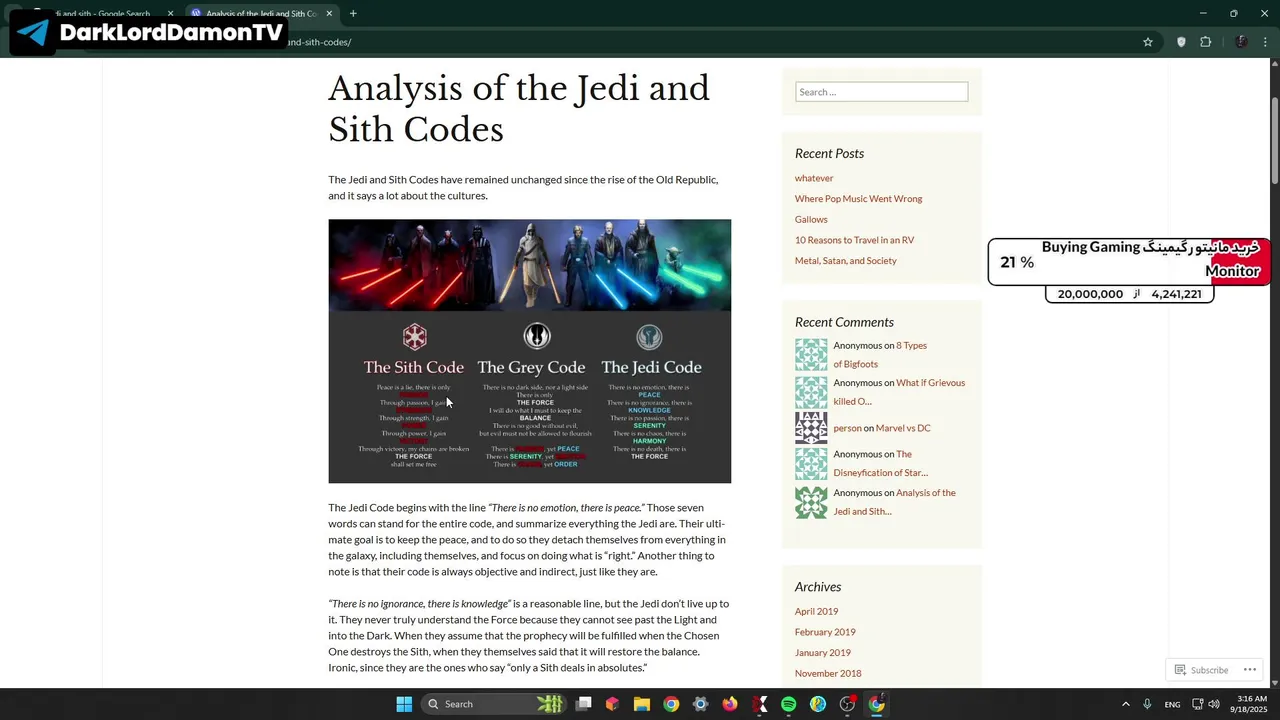
Task: Open the April 2019 archive
Action: tap(816, 612)
